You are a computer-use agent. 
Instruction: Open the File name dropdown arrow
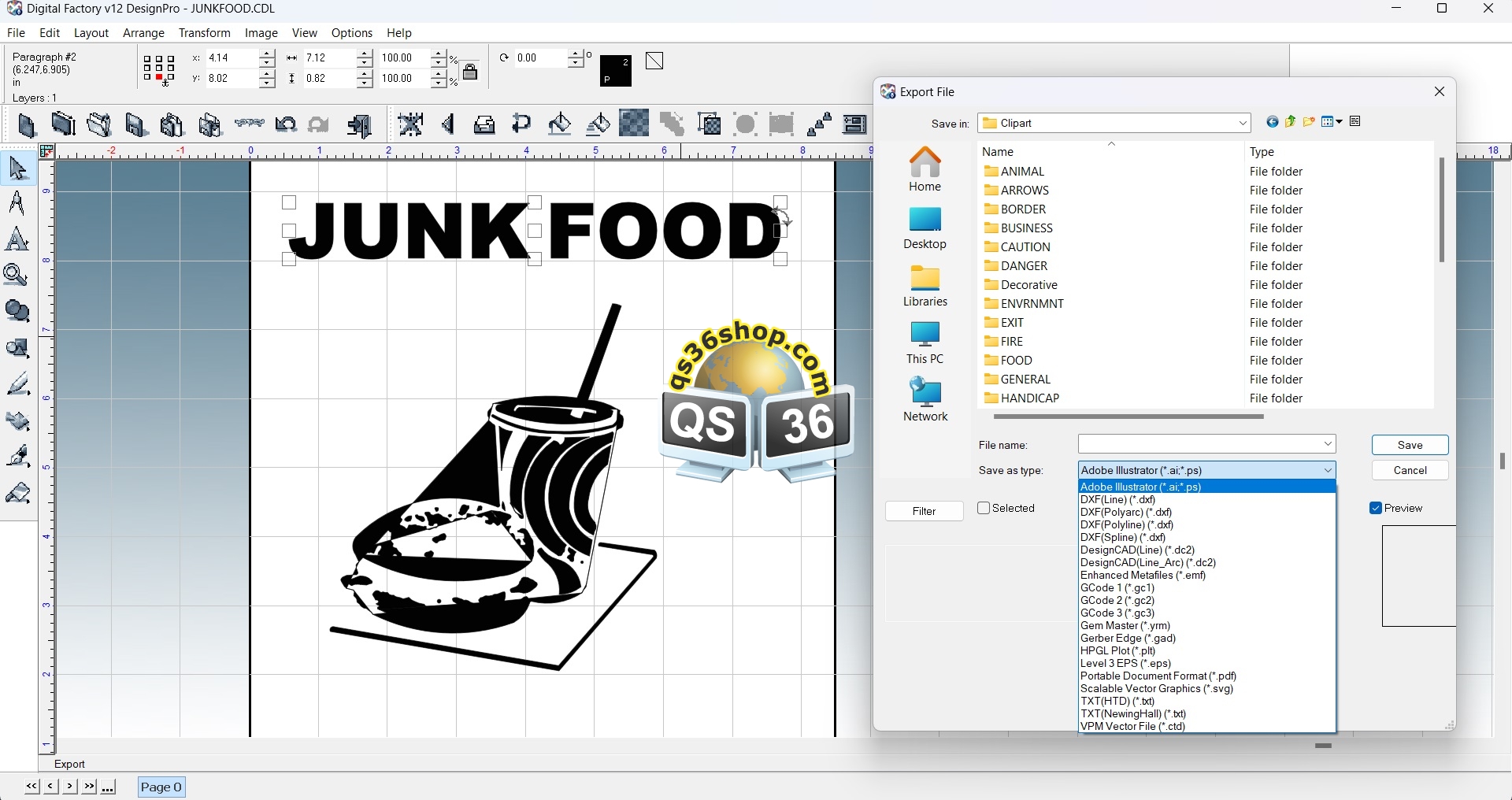(x=1328, y=445)
